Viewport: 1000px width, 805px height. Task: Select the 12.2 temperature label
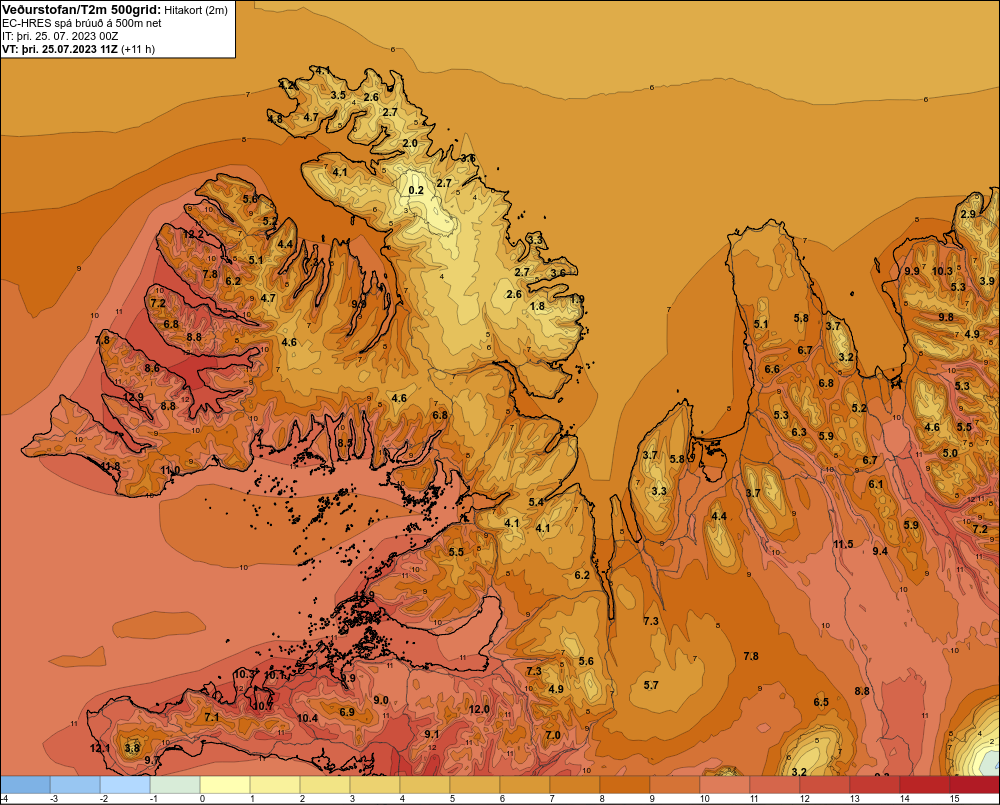(x=193, y=234)
